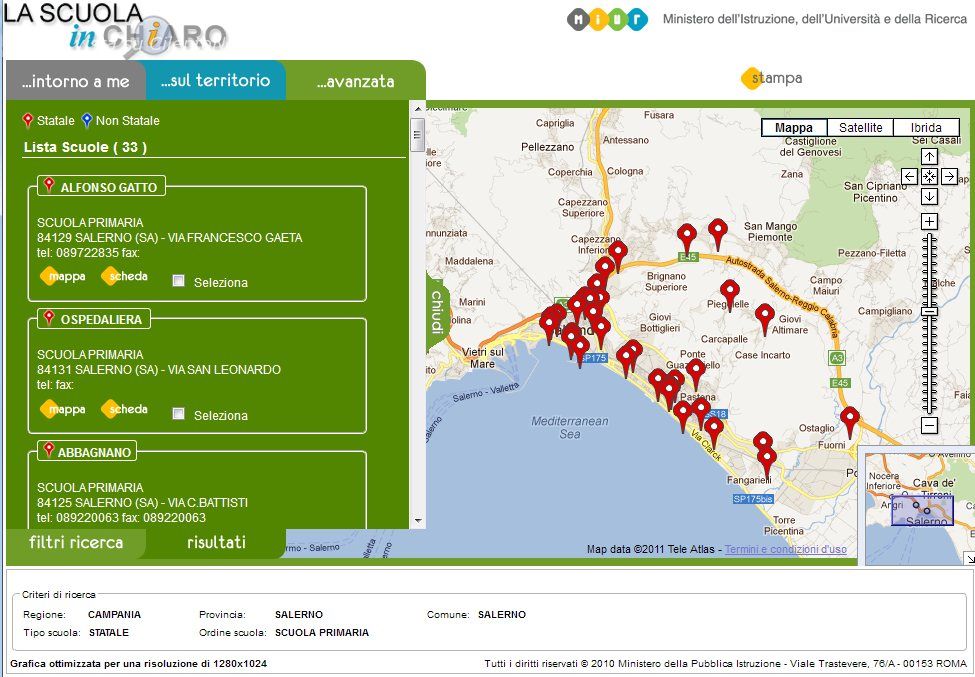This screenshot has height=677, width=975.
Task: Check Seleziona for Alfonso Gatto school
Action: pos(179,281)
